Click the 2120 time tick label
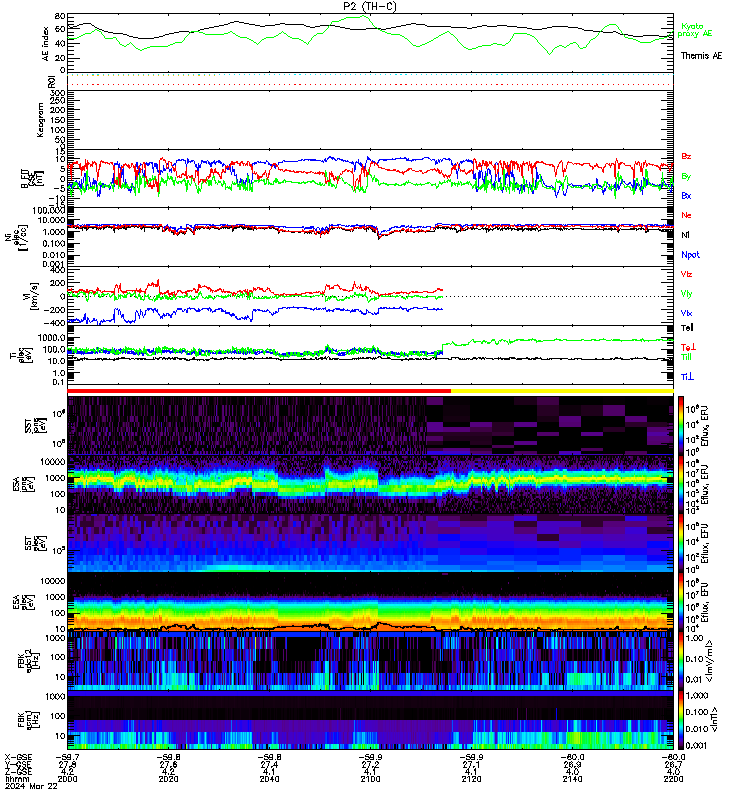The width and height of the screenshot is (750, 800). pos(471,779)
